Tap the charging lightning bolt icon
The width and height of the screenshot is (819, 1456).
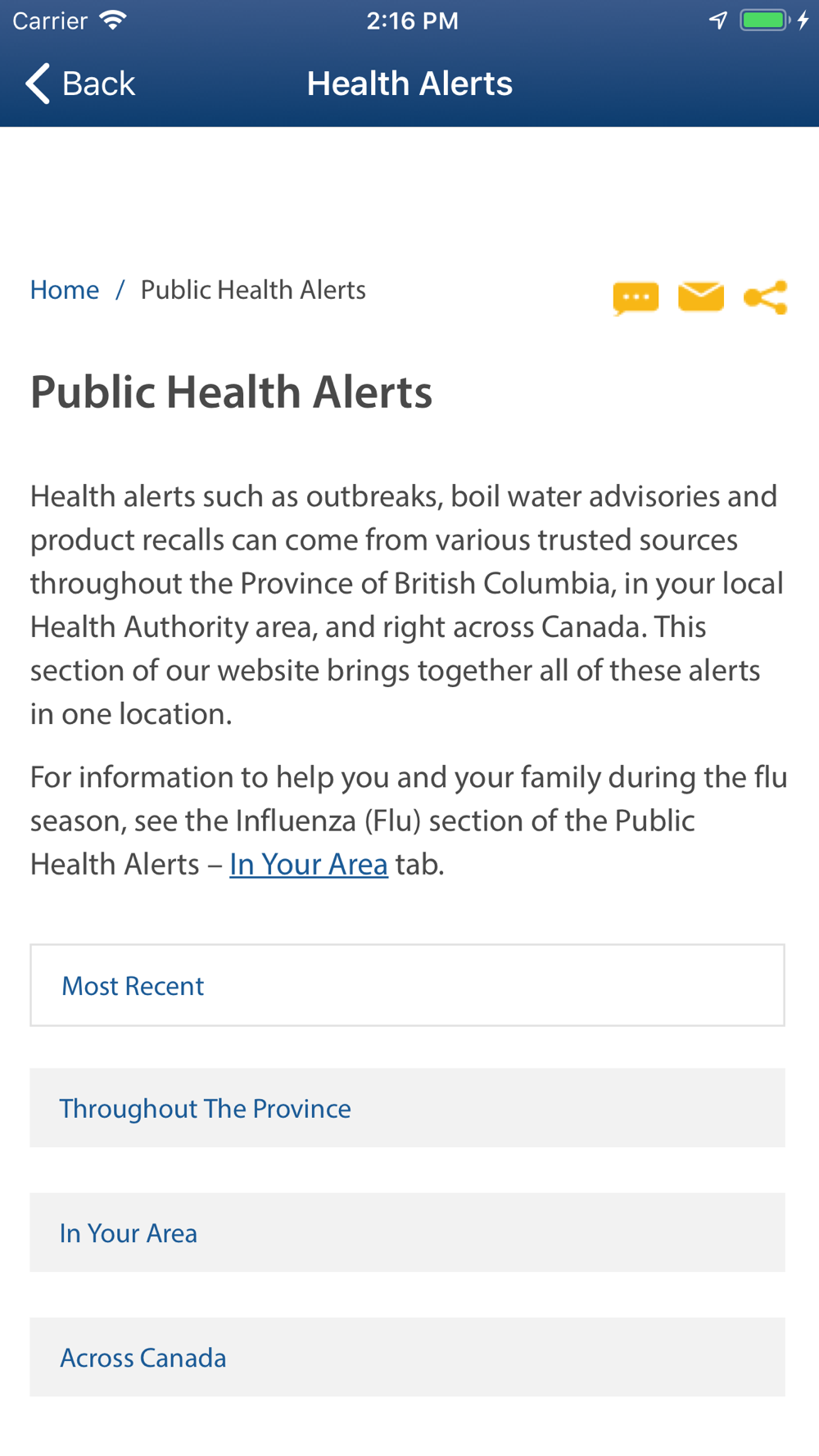(803, 20)
